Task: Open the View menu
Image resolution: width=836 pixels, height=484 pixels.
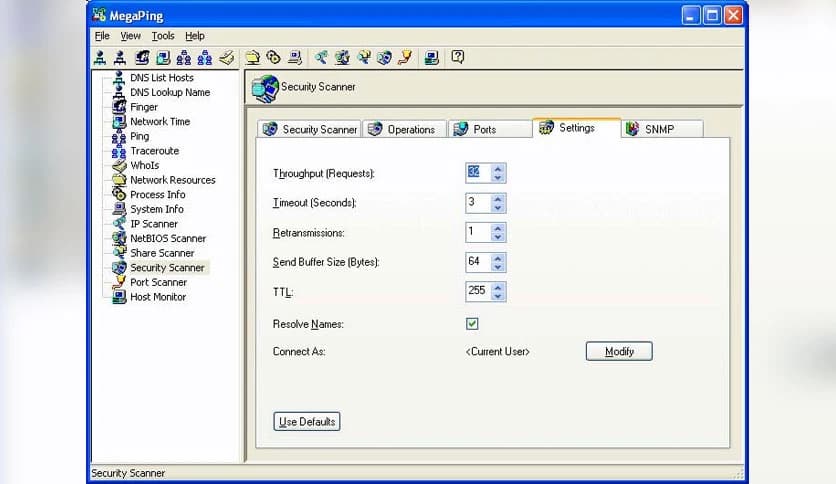Action: click(x=130, y=36)
